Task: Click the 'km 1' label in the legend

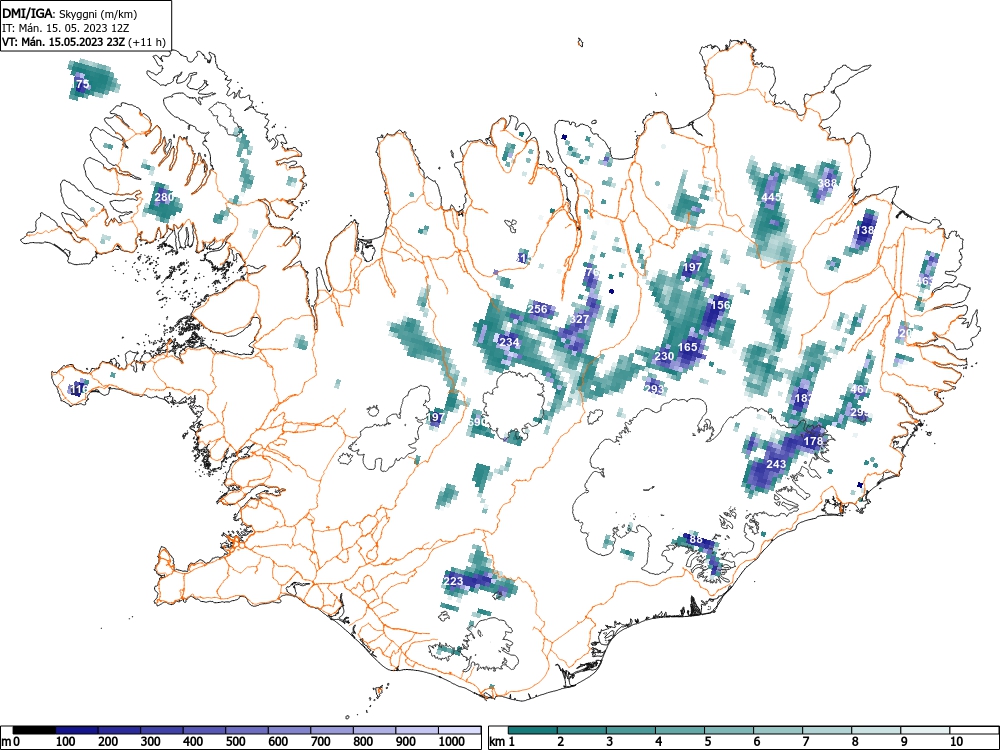Action: click(503, 742)
